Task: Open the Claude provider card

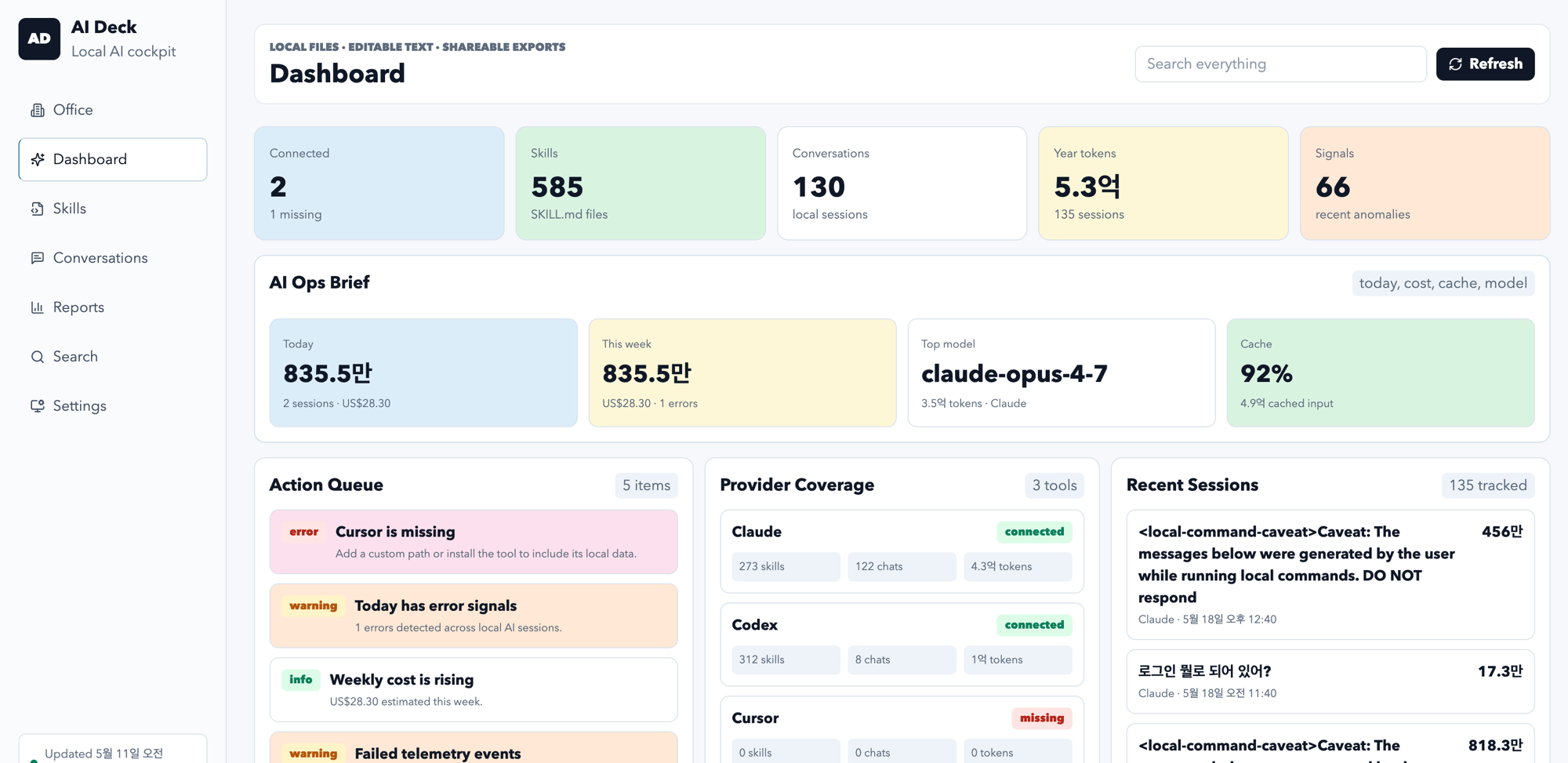Action: (x=902, y=551)
